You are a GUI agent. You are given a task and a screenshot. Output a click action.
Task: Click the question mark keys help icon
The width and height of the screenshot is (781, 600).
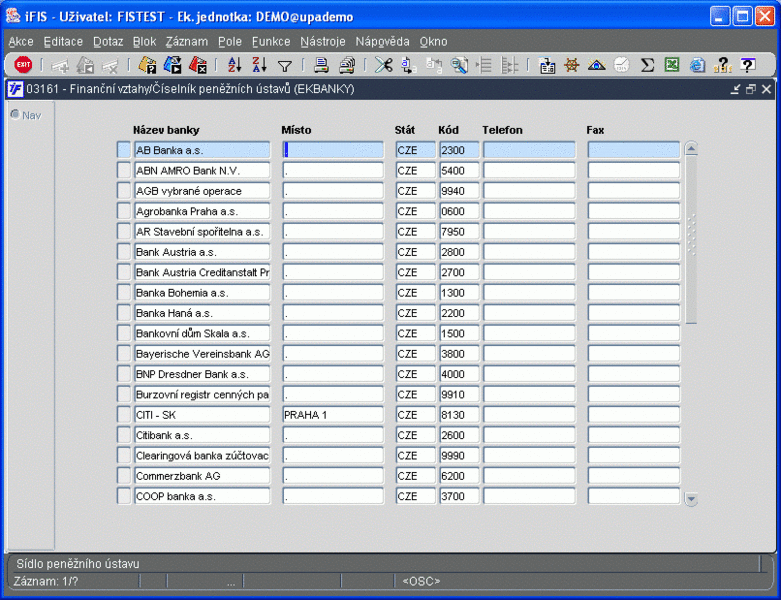tap(722, 65)
